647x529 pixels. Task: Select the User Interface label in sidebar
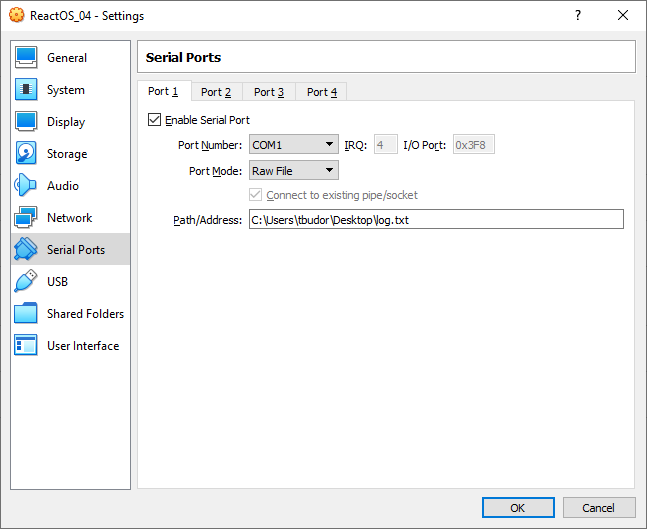click(83, 345)
